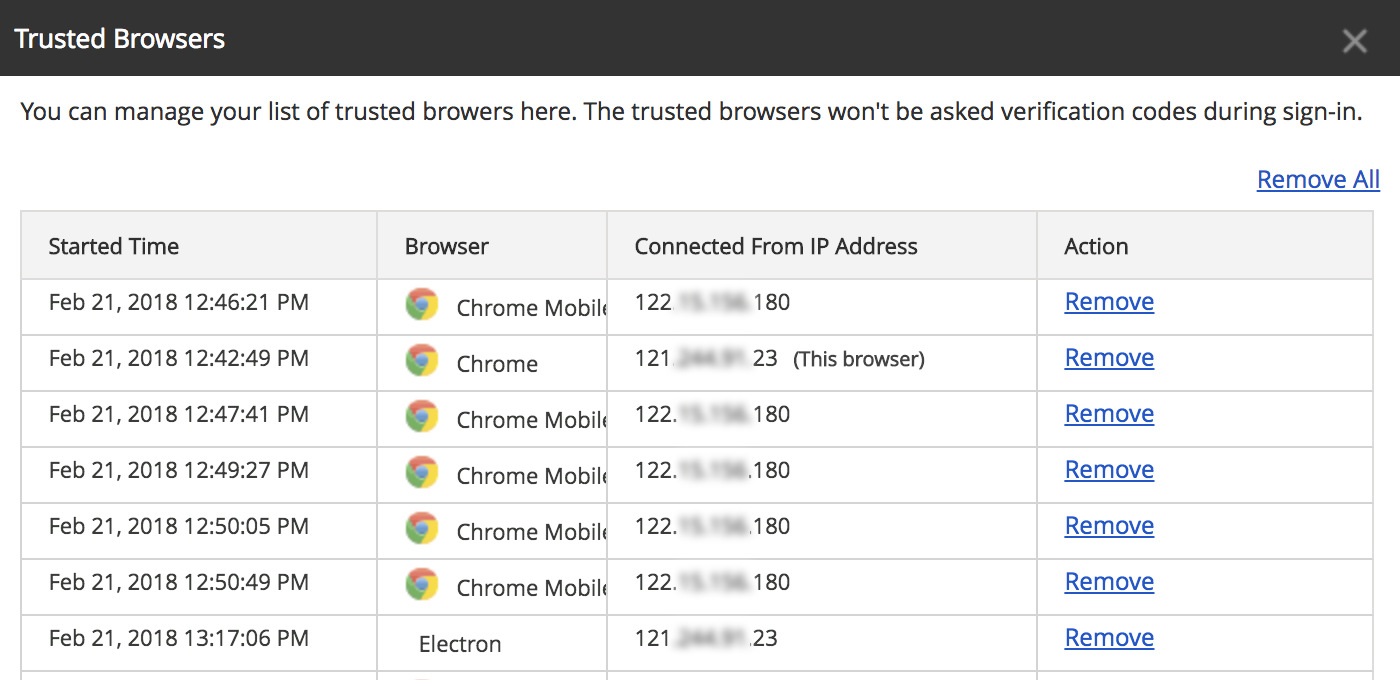
Task: Click Connected From IP Address header
Action: coord(776,246)
